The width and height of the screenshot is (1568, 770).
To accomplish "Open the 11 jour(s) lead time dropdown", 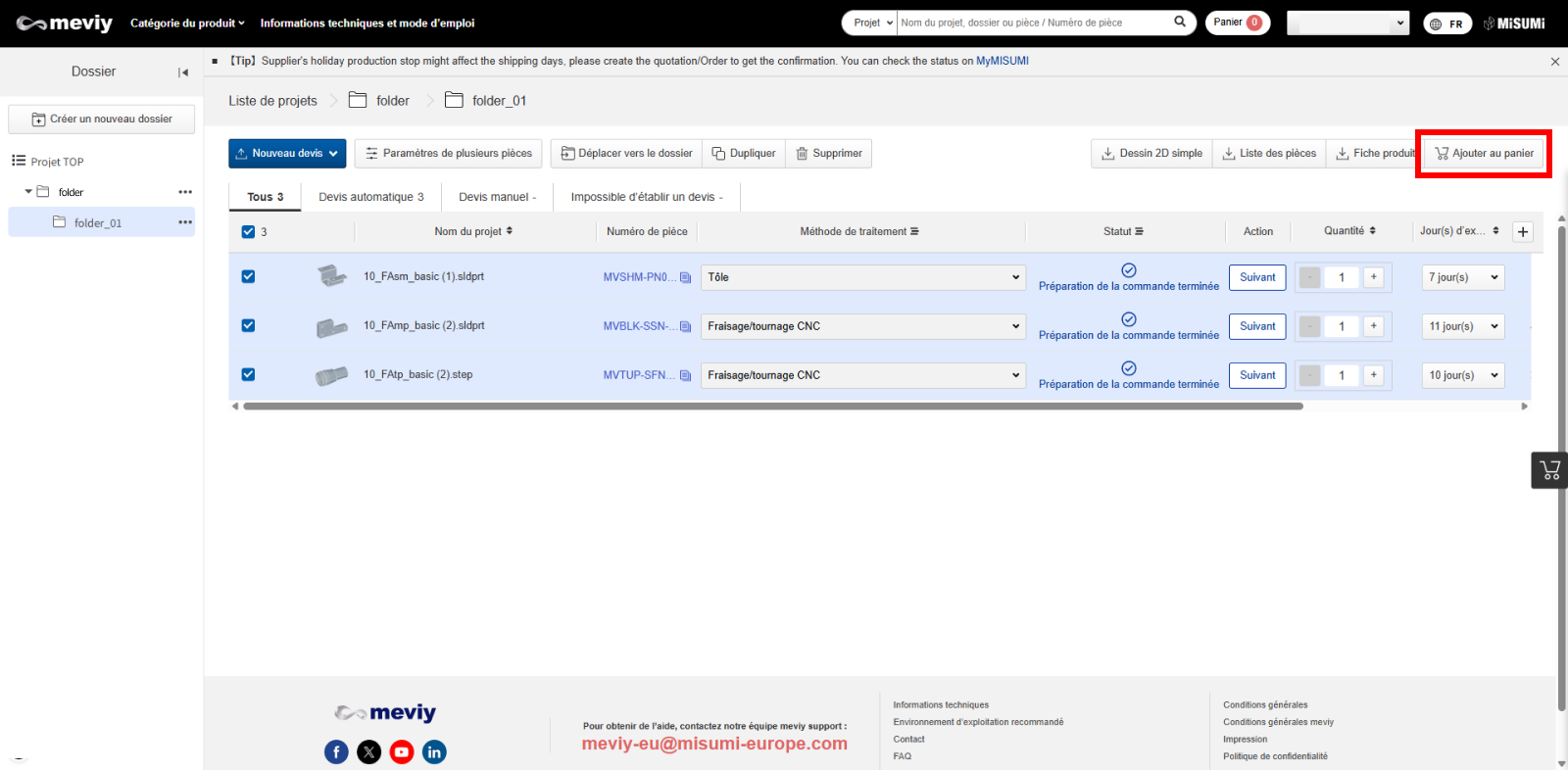I will [1462, 326].
